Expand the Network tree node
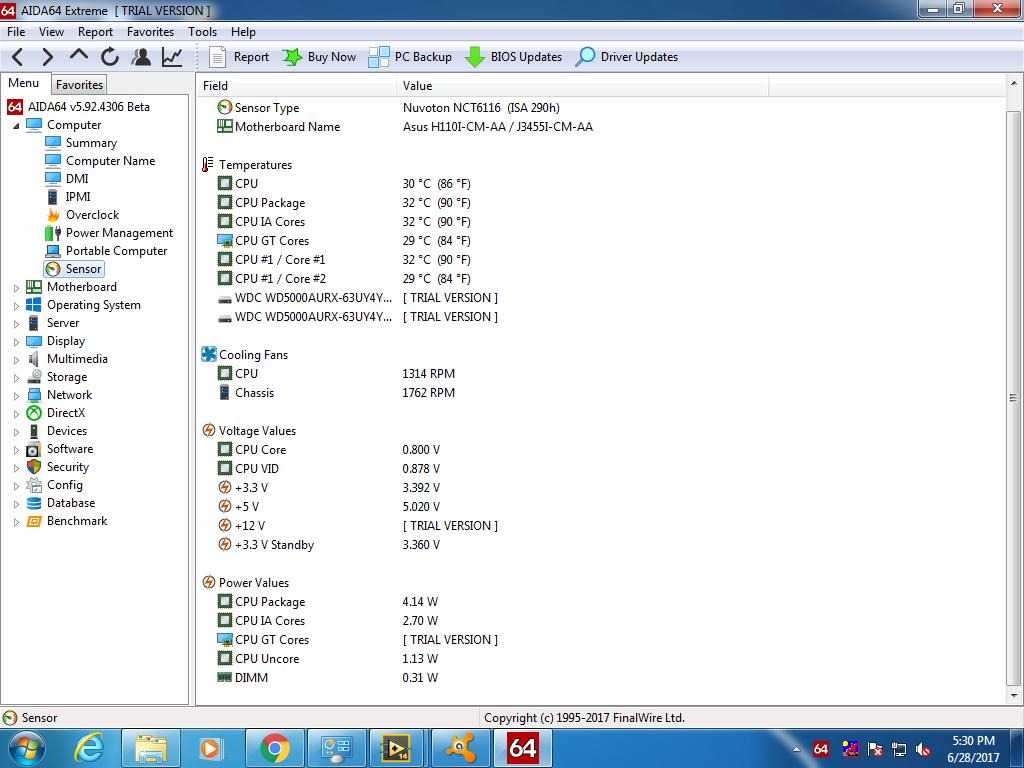1024x768 pixels. pos(16,395)
